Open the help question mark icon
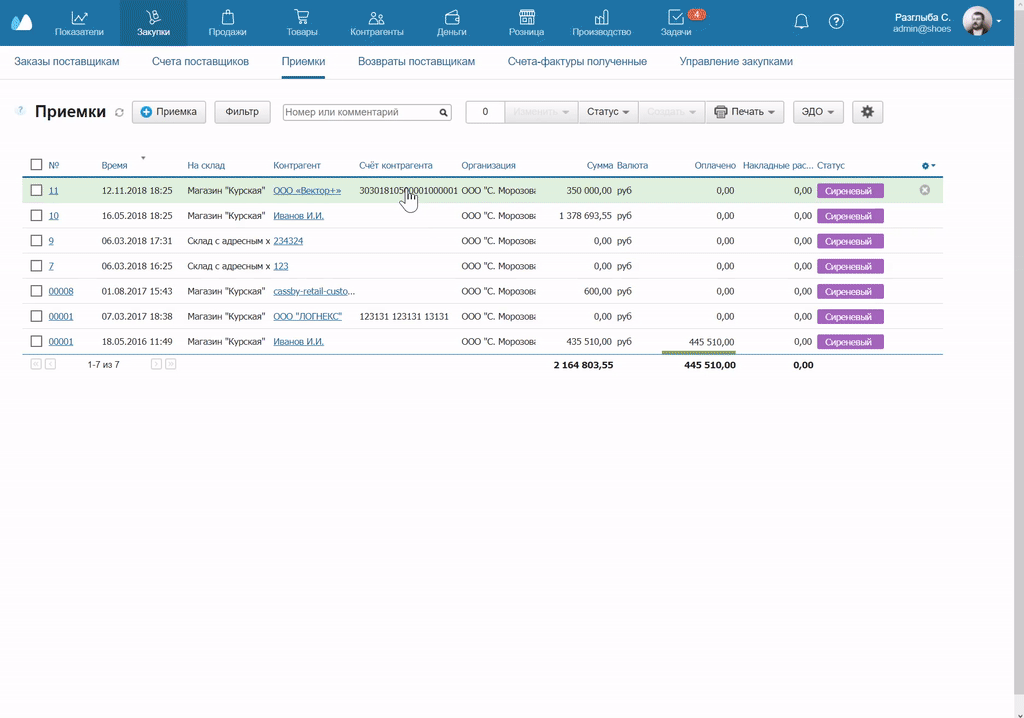The width and height of the screenshot is (1024, 718). point(837,22)
